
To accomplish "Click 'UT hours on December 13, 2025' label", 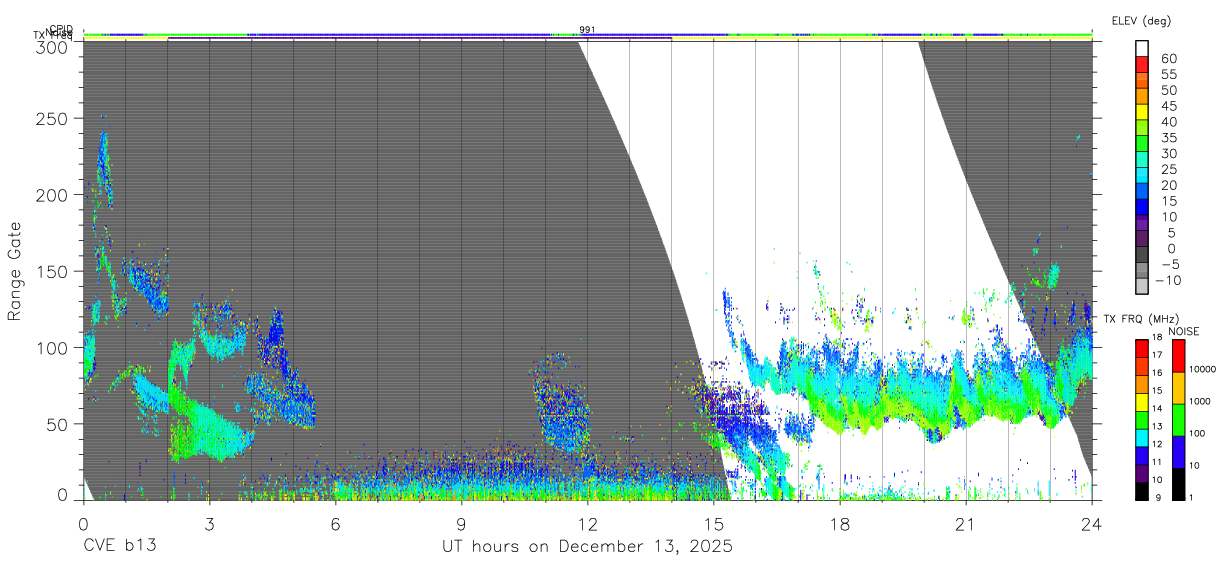I will (x=588, y=547).
